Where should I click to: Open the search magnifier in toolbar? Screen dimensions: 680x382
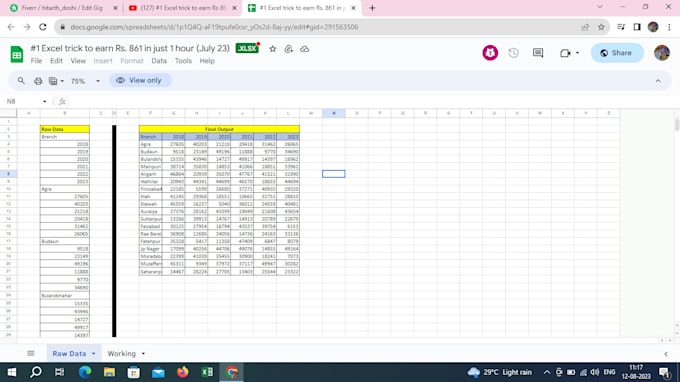(21, 81)
